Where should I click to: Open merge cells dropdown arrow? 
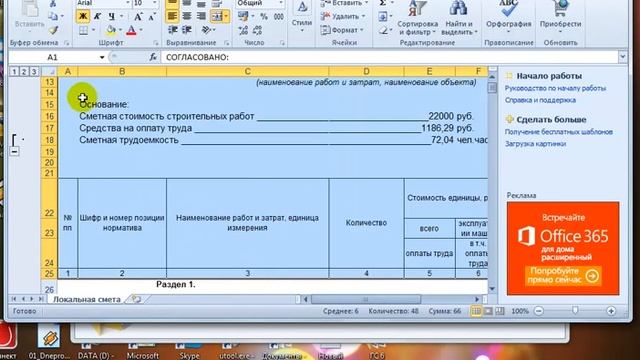226,16
